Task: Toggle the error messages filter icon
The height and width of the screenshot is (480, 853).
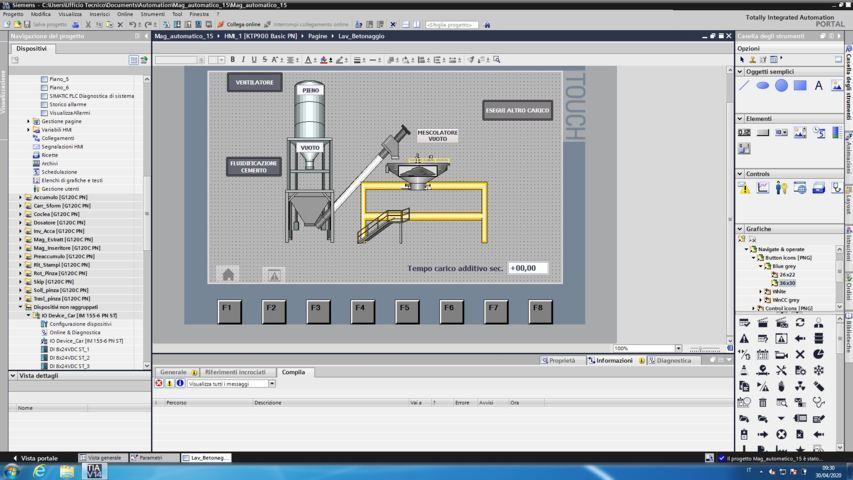Action: pyautogui.click(x=159, y=383)
